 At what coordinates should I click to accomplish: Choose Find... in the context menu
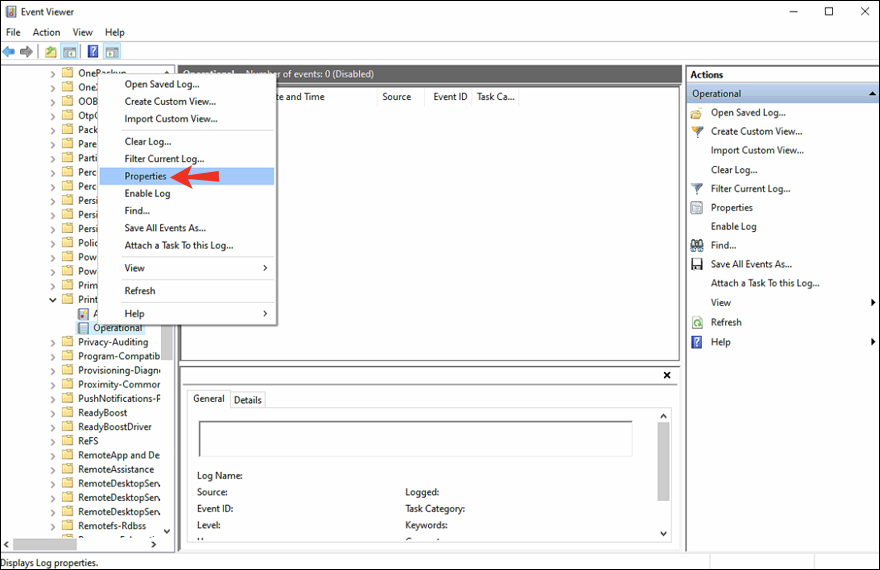tap(187, 211)
